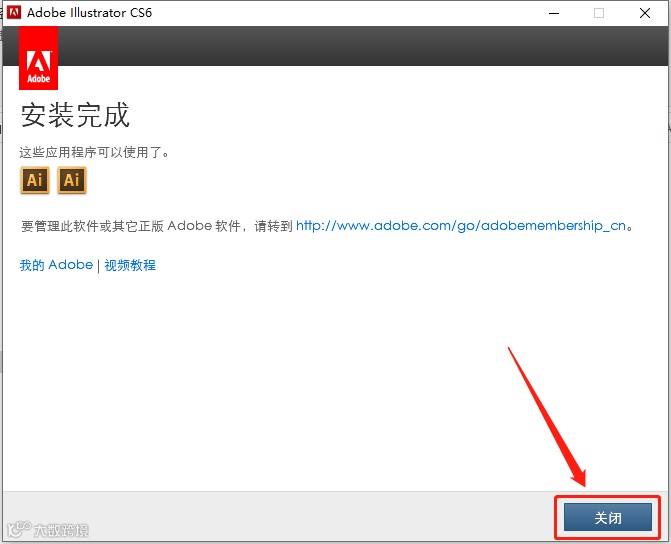The width and height of the screenshot is (671, 544).
Task: Click the first Ai application icon
Action: pos(35,180)
